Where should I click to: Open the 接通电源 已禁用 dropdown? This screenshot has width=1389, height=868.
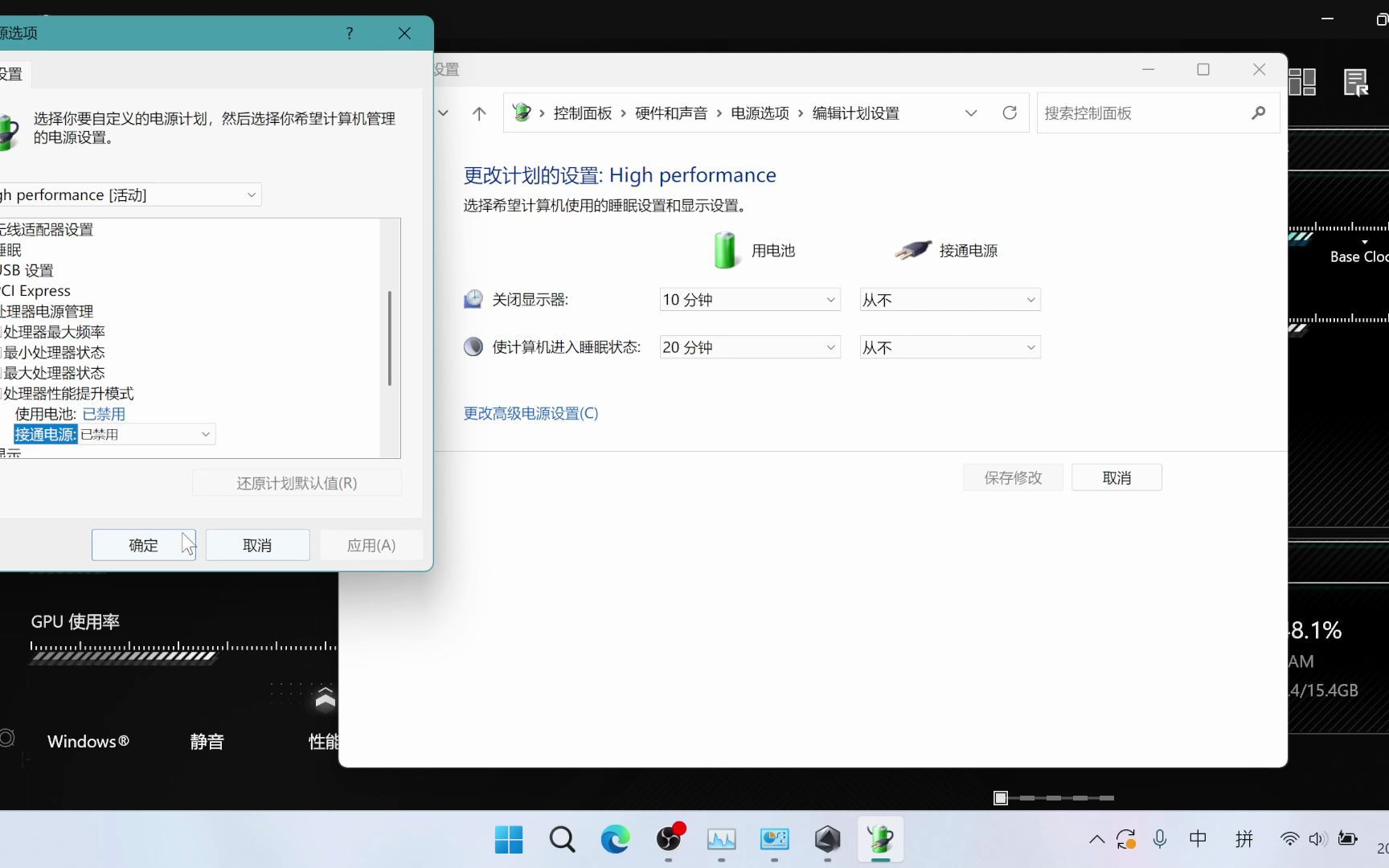tap(146, 434)
